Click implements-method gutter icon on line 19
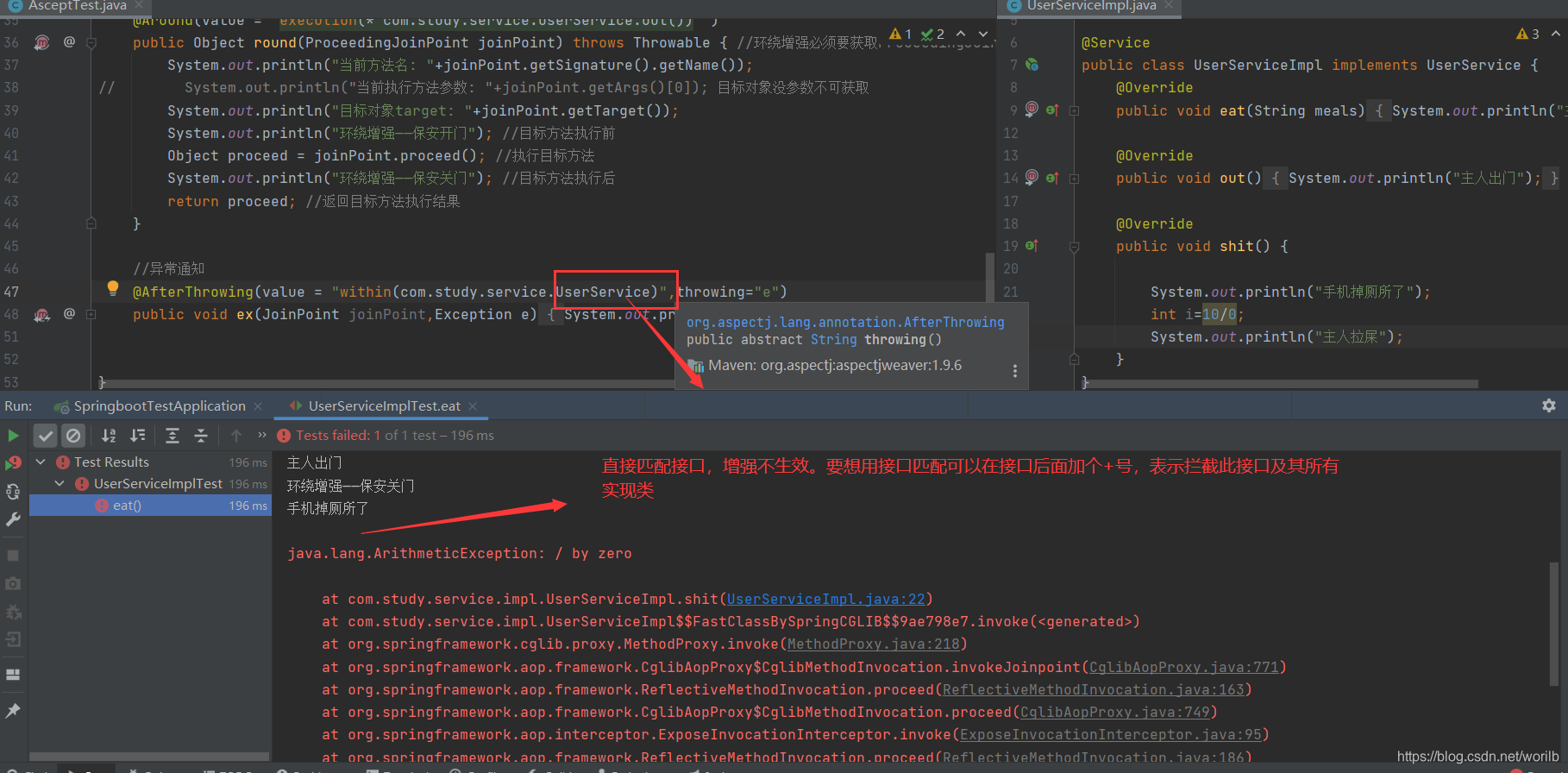1568x773 pixels. coord(1032,246)
